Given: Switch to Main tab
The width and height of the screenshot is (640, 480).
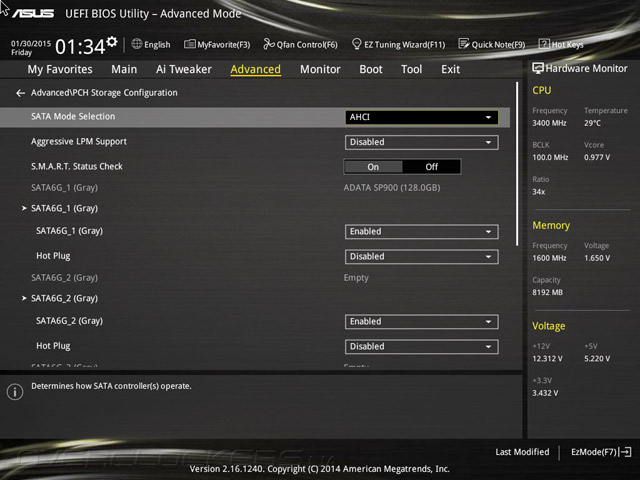Looking at the screenshot, I should (x=124, y=69).
